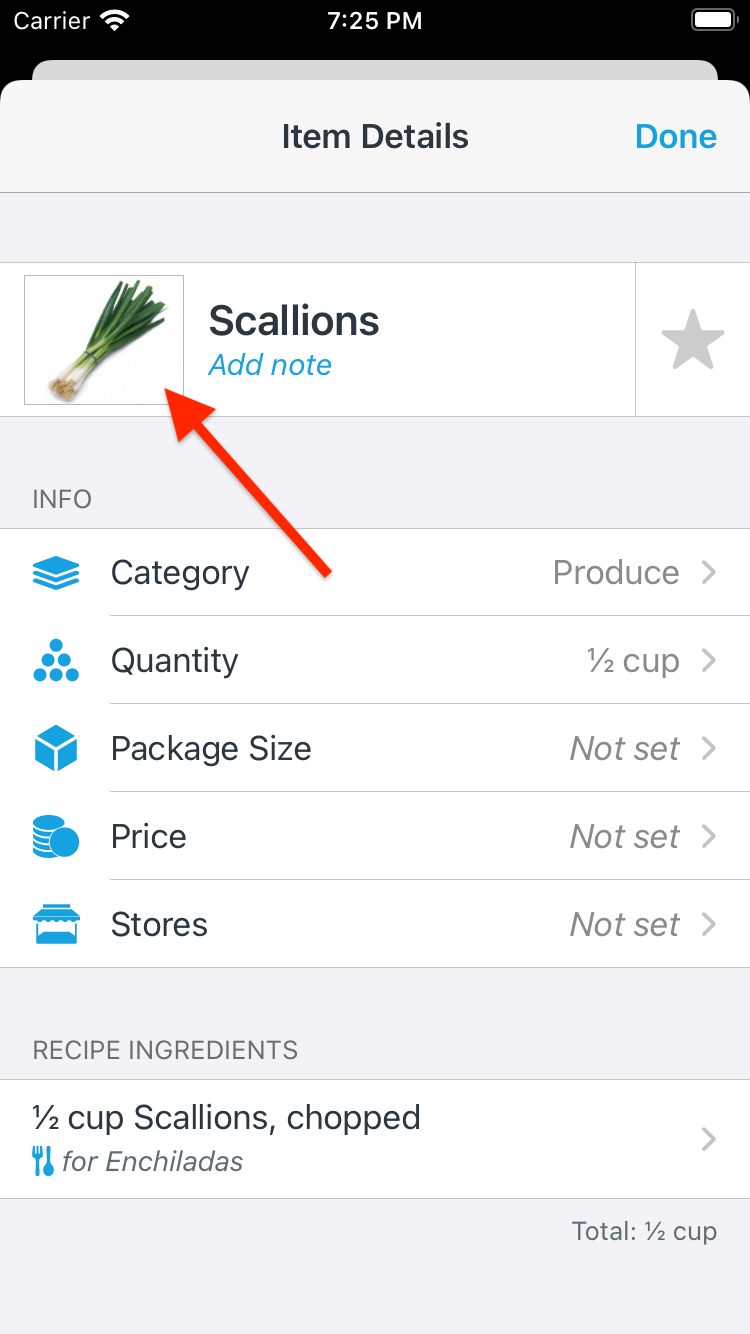Toggle the favorite star for Scallions

point(692,340)
